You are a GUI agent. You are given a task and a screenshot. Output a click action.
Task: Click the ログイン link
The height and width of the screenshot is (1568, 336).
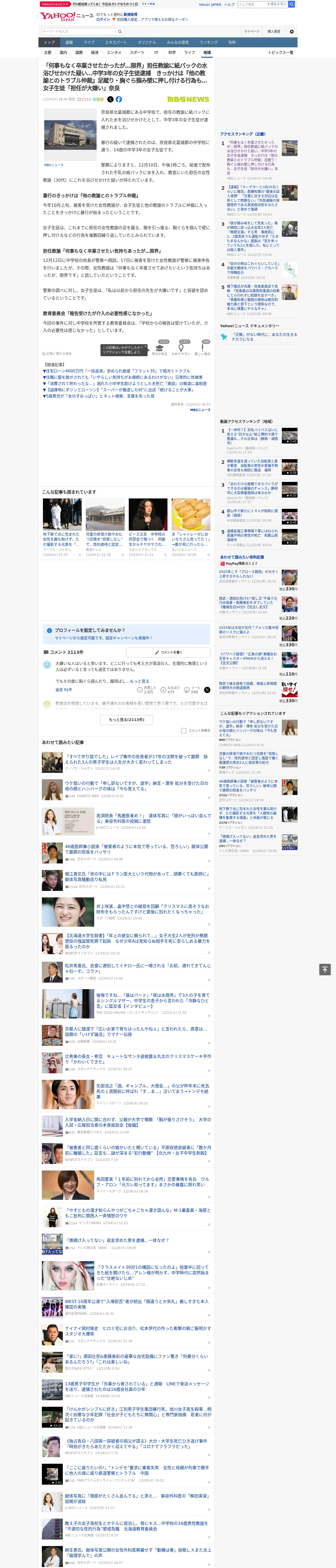coord(103,20)
